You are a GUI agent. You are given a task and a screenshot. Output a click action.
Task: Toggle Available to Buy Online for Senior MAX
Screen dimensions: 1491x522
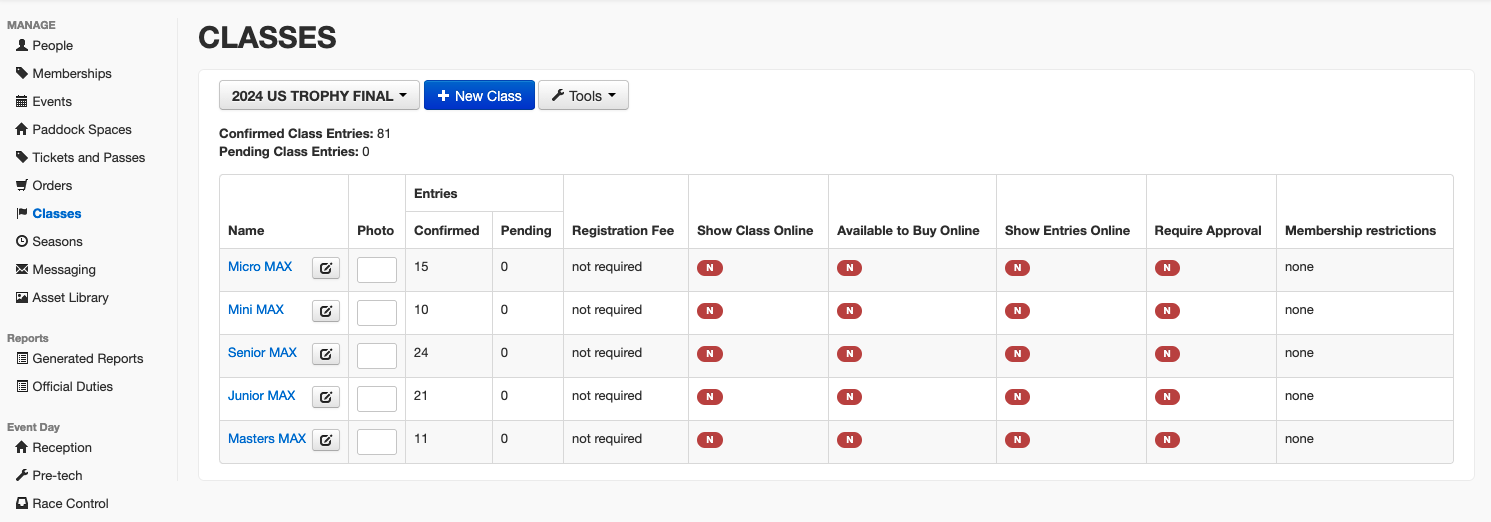click(849, 354)
